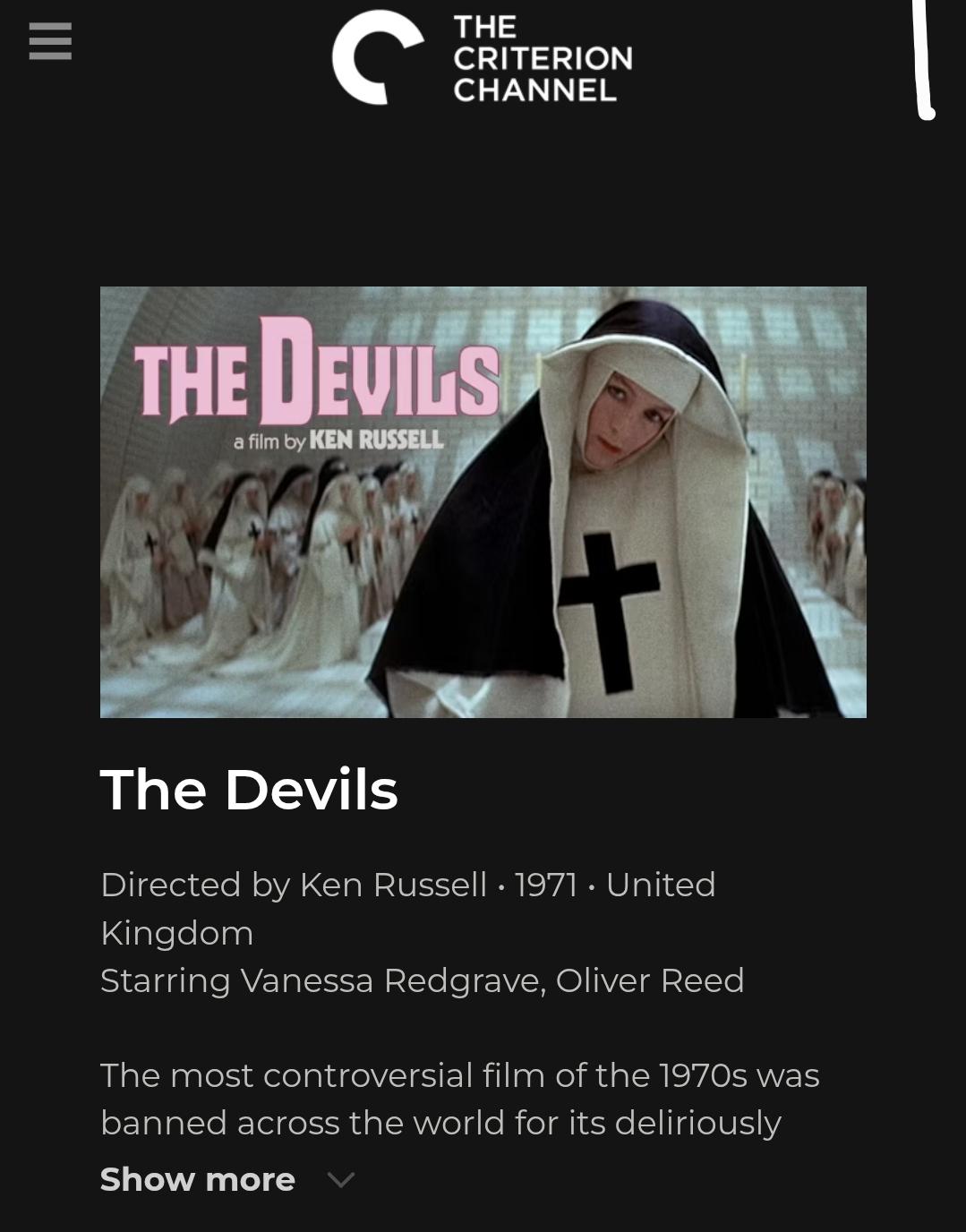This screenshot has width=966, height=1232.
Task: Click the "The Devils" heading
Action: [249, 790]
